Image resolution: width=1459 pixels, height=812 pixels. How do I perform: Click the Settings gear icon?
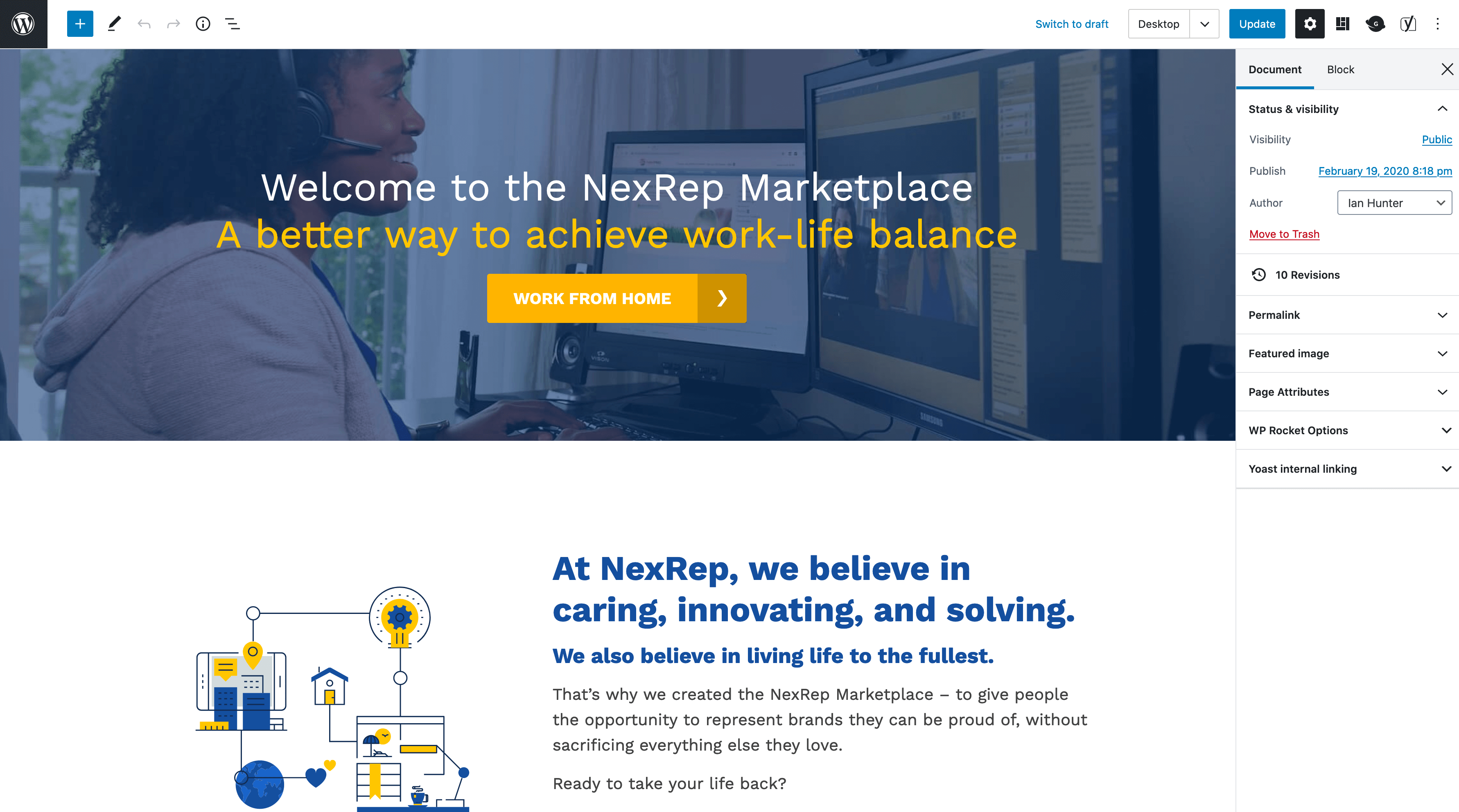1310,22
